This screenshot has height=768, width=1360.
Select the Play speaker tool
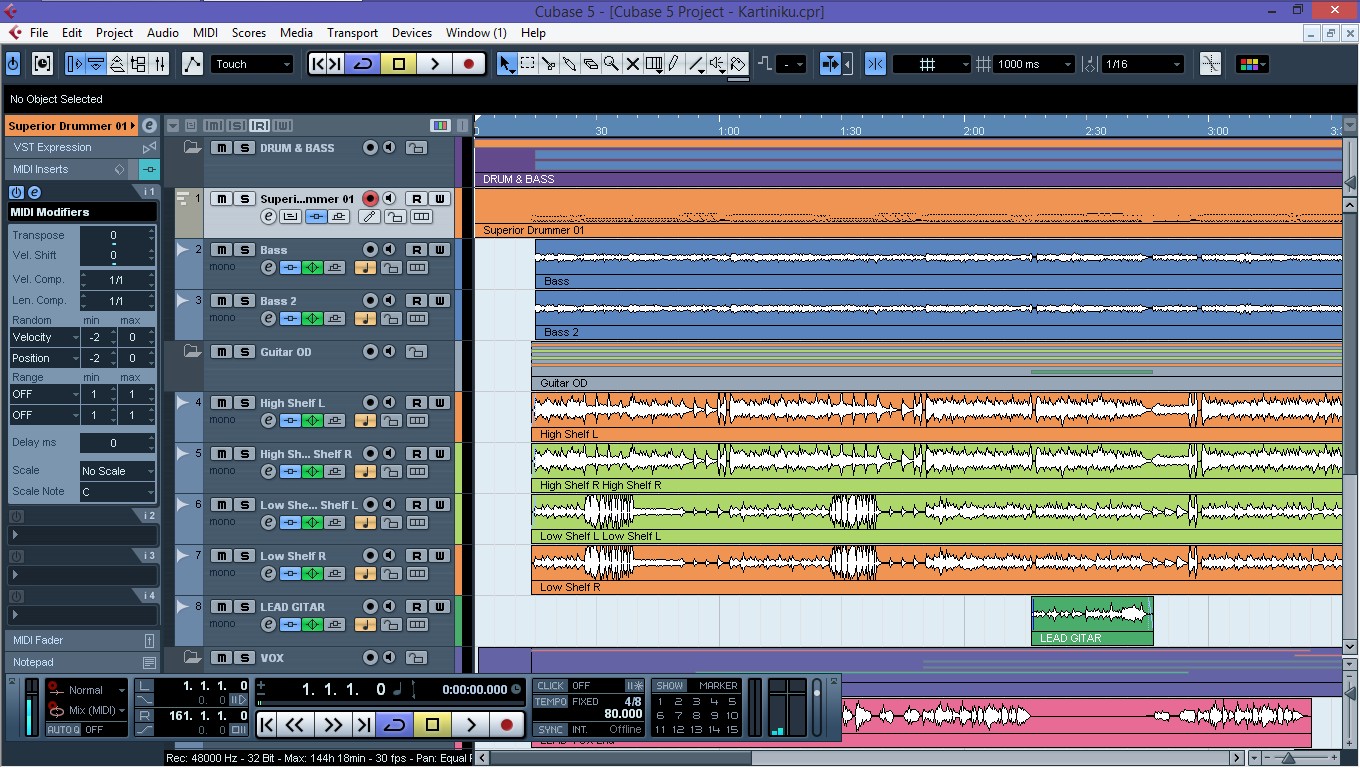point(717,64)
